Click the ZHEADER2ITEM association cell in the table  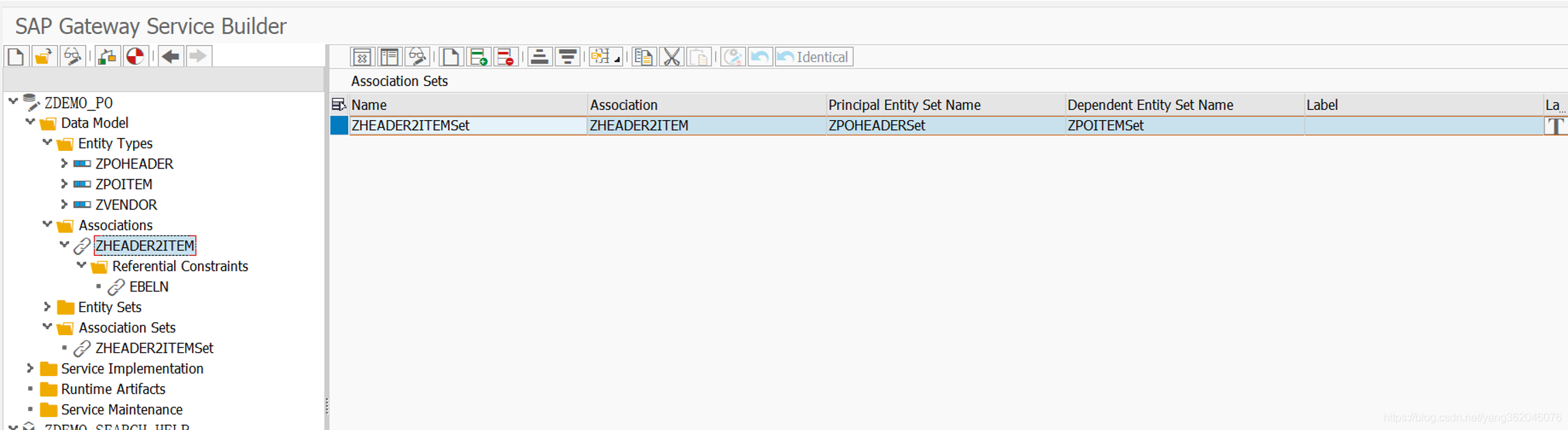point(706,126)
